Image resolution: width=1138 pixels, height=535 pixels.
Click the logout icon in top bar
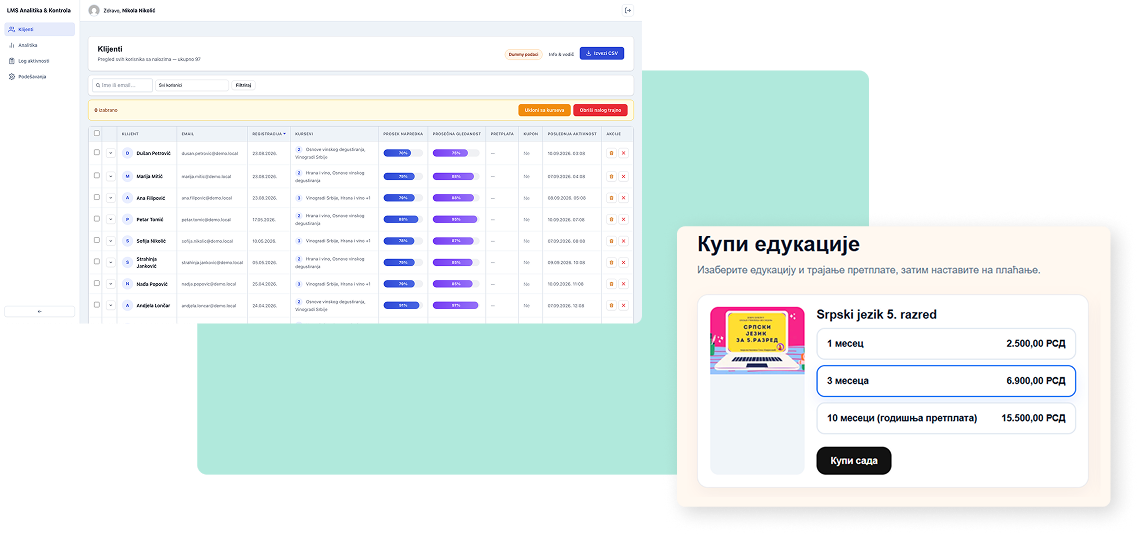pyautogui.click(x=629, y=10)
